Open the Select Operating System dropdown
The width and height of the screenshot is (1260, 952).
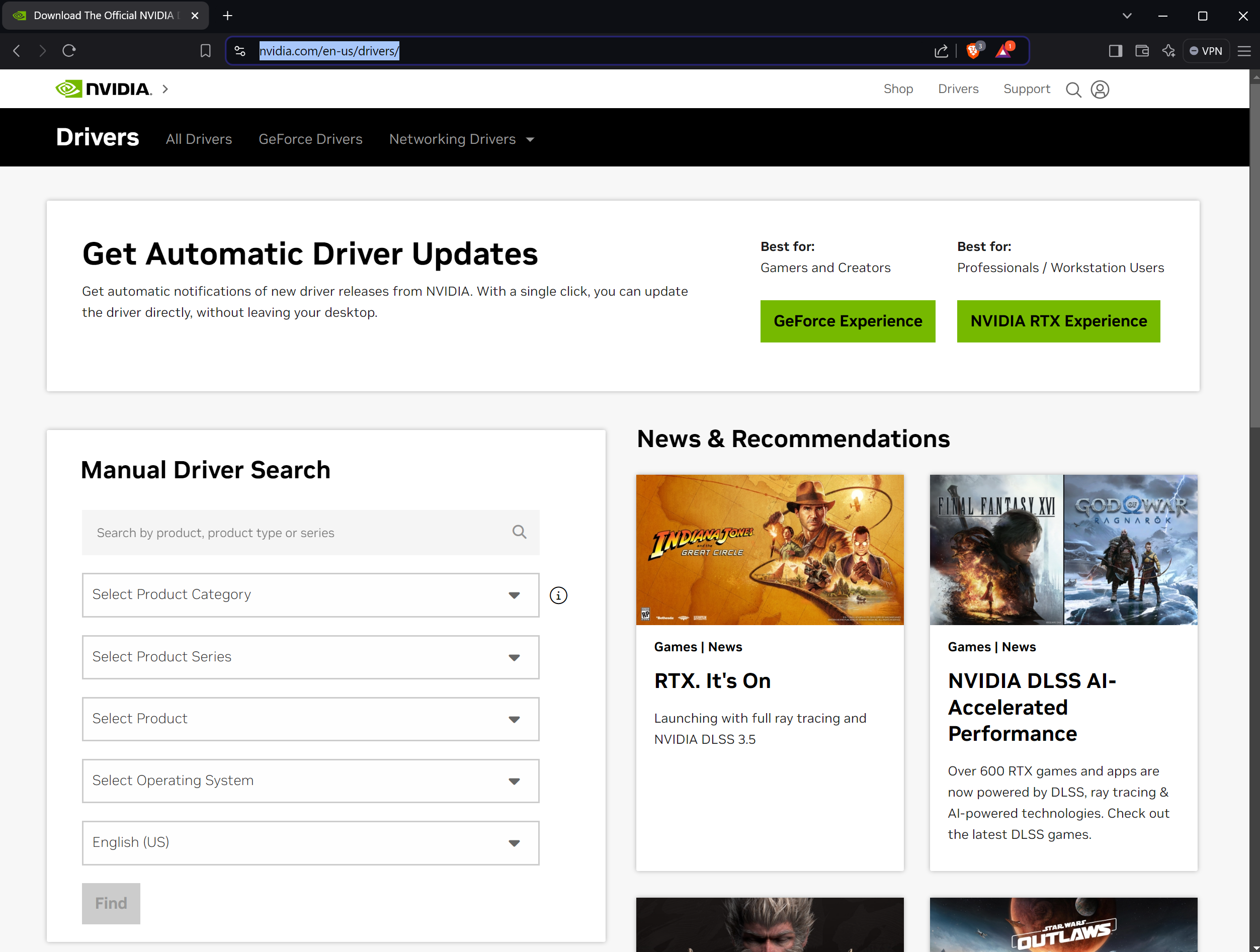point(310,781)
